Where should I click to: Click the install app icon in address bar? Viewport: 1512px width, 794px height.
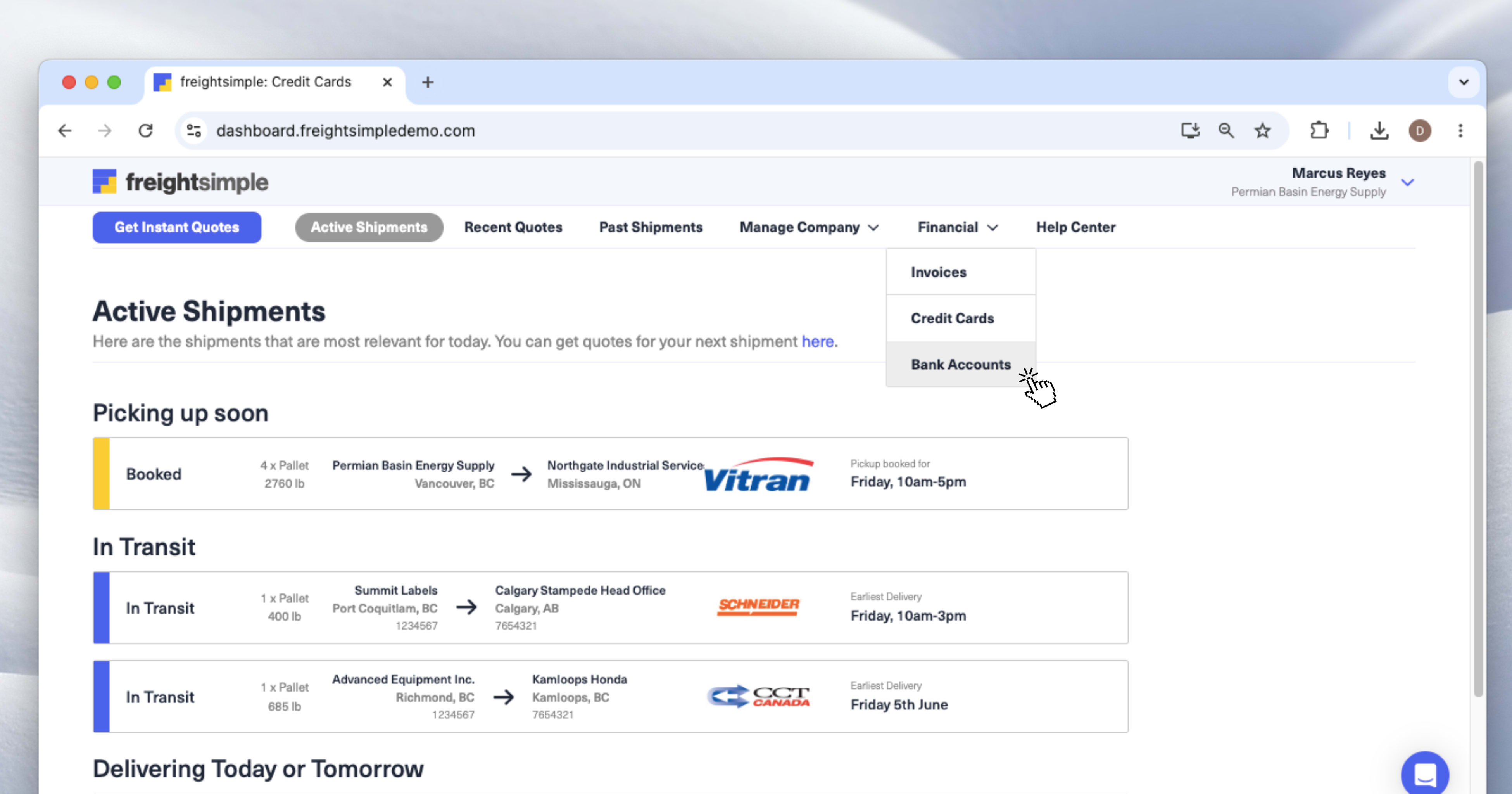pos(1190,130)
